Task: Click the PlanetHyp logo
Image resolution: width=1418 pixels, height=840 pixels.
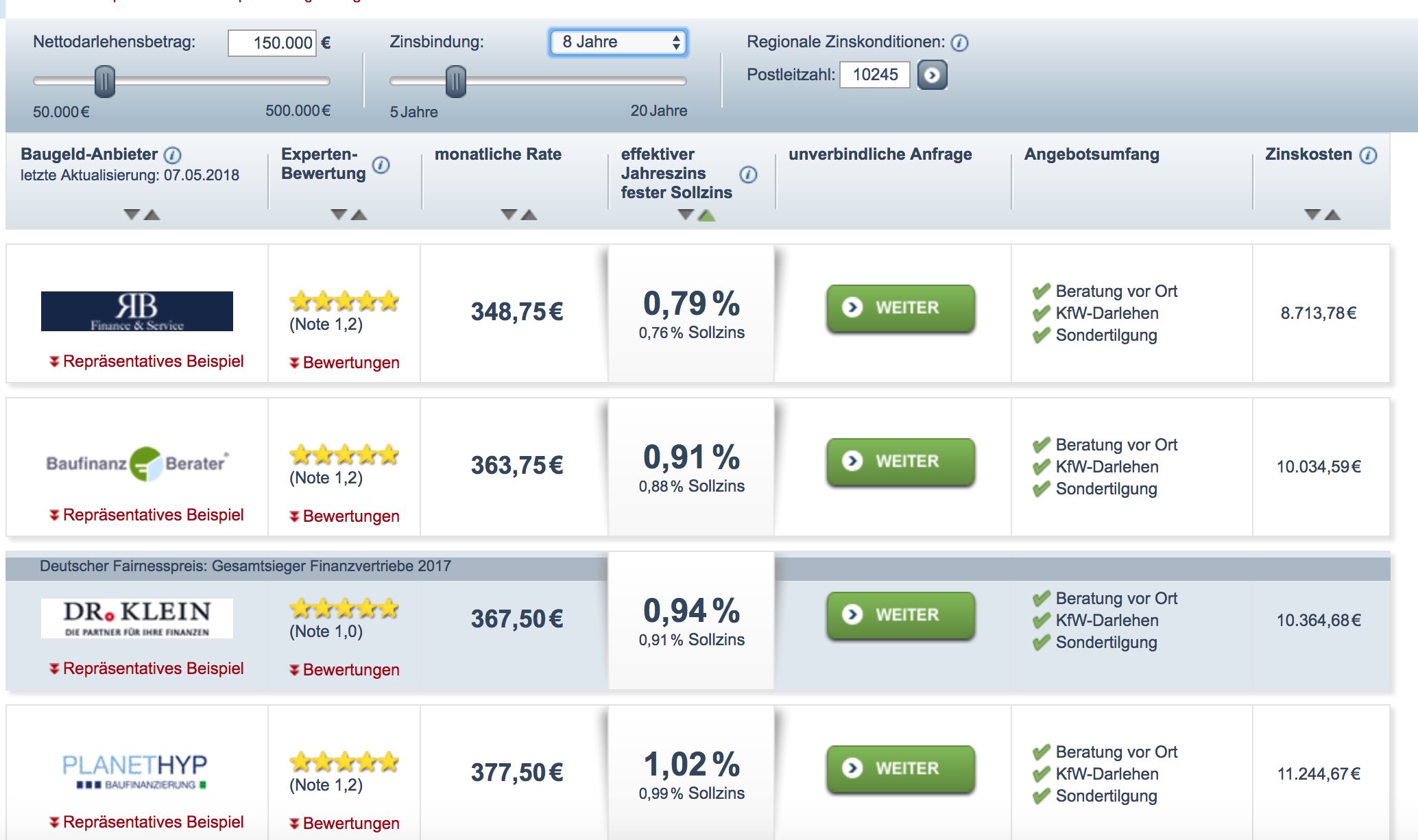Action: 135,771
